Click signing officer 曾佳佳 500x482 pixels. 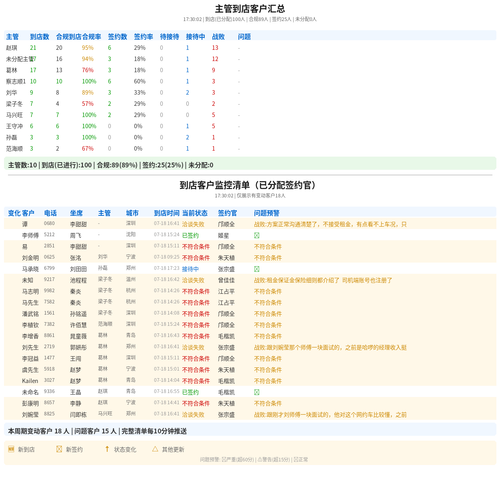tap(226, 280)
